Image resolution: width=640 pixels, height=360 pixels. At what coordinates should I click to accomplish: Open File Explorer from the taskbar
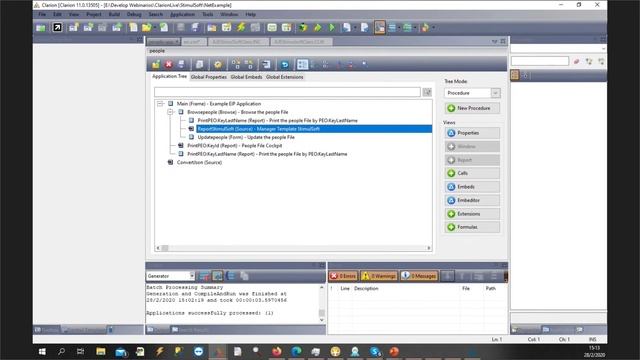click(100, 351)
